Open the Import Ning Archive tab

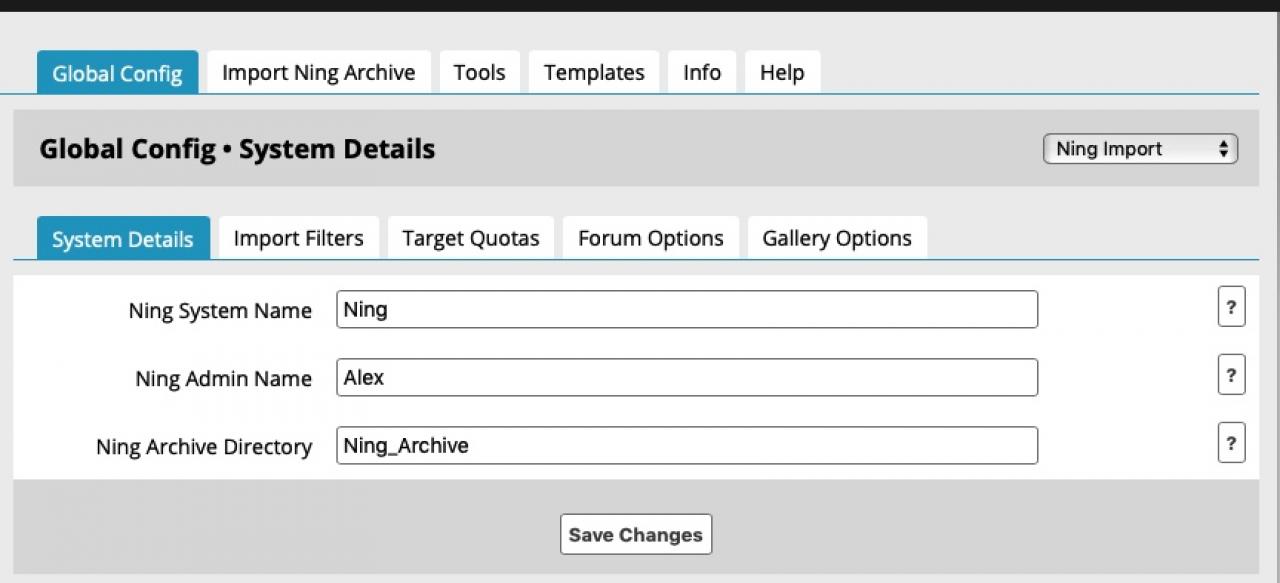click(318, 73)
